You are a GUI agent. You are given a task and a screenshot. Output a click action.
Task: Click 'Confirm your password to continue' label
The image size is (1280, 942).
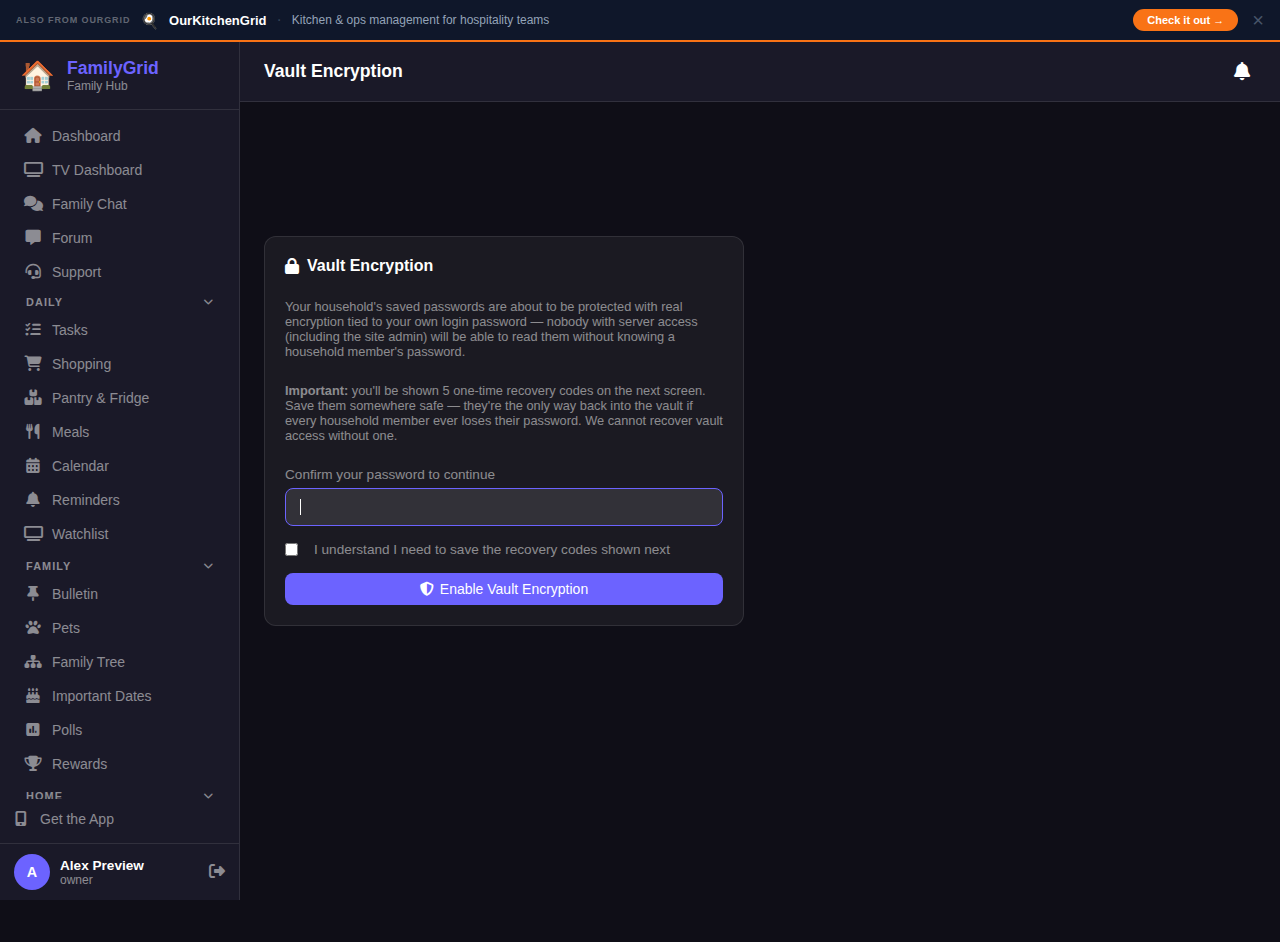pos(390,475)
